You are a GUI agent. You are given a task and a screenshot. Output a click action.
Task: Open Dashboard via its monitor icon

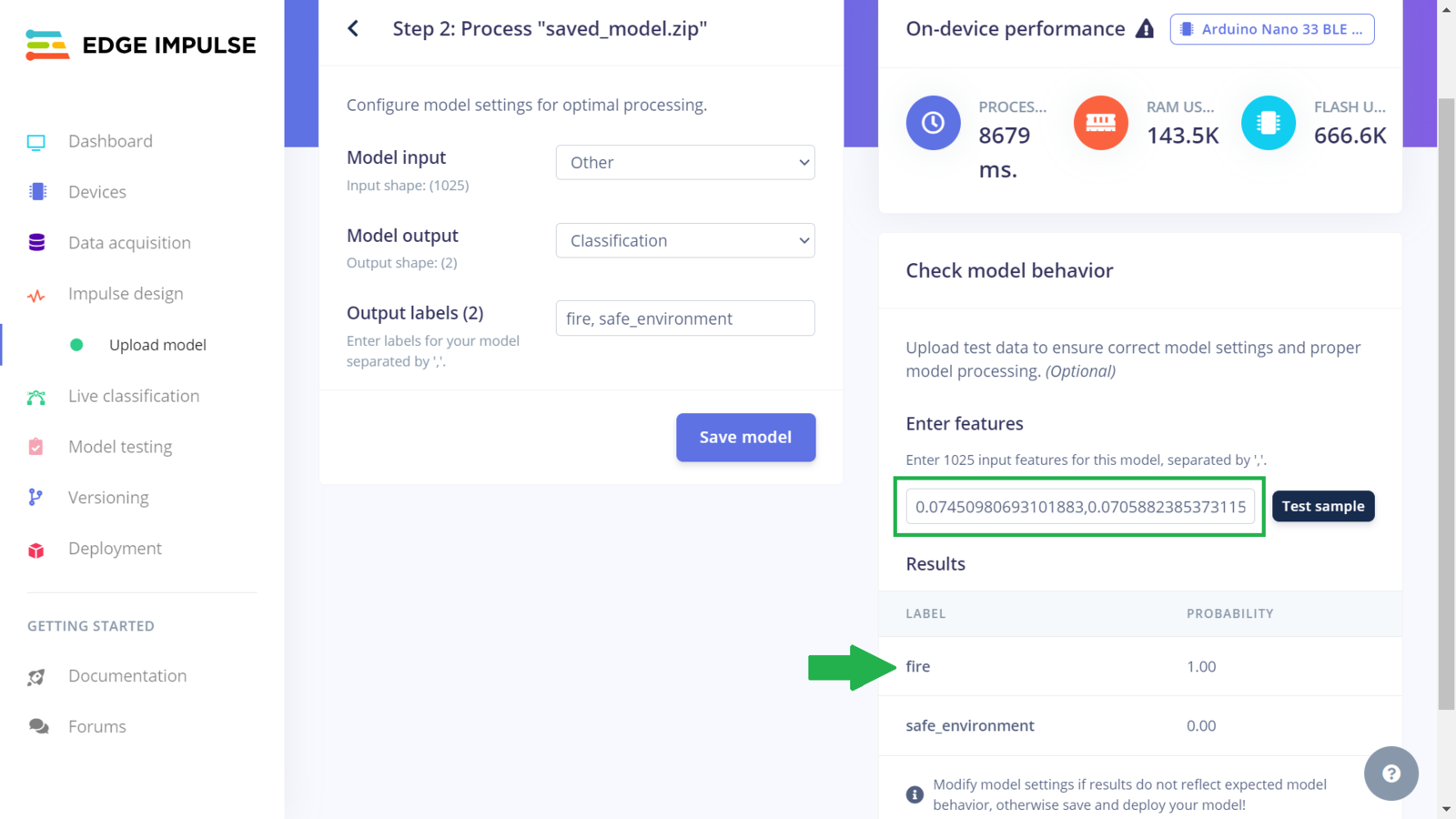tap(36, 142)
